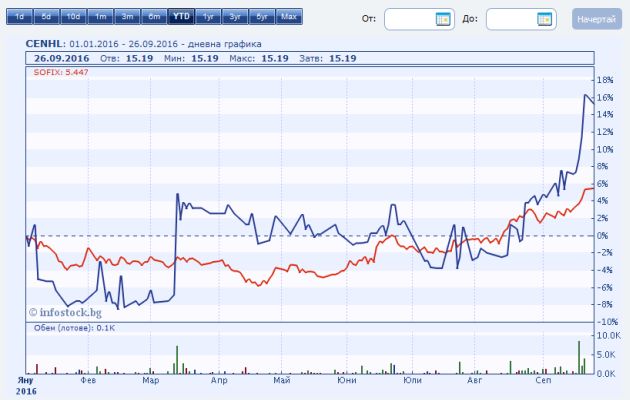
Task: Click the SOFIX: 5.447 legend label
Action: (x=61, y=72)
